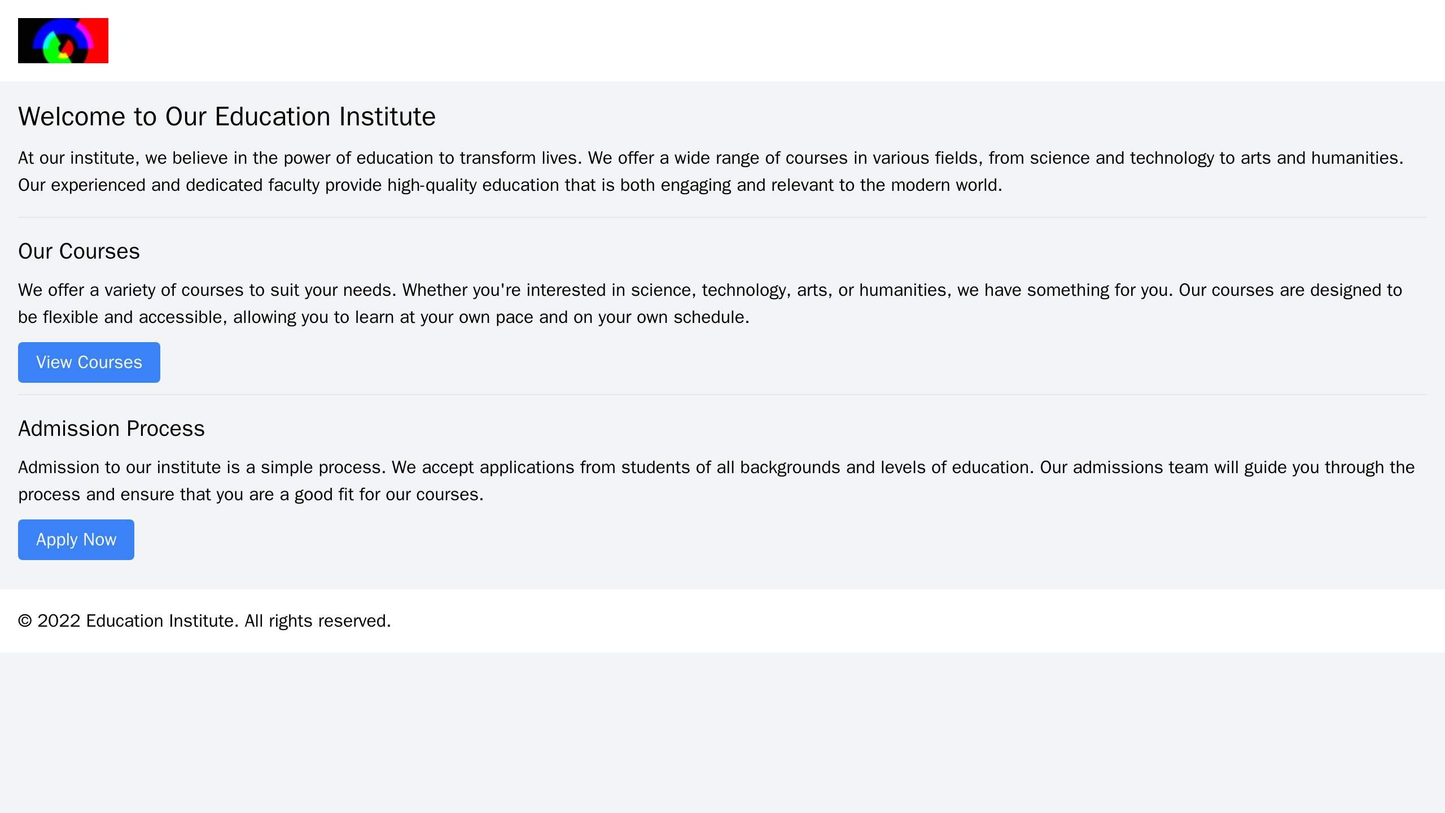Open the View Courses button
This screenshot has height=813, width=1445.
(89, 362)
